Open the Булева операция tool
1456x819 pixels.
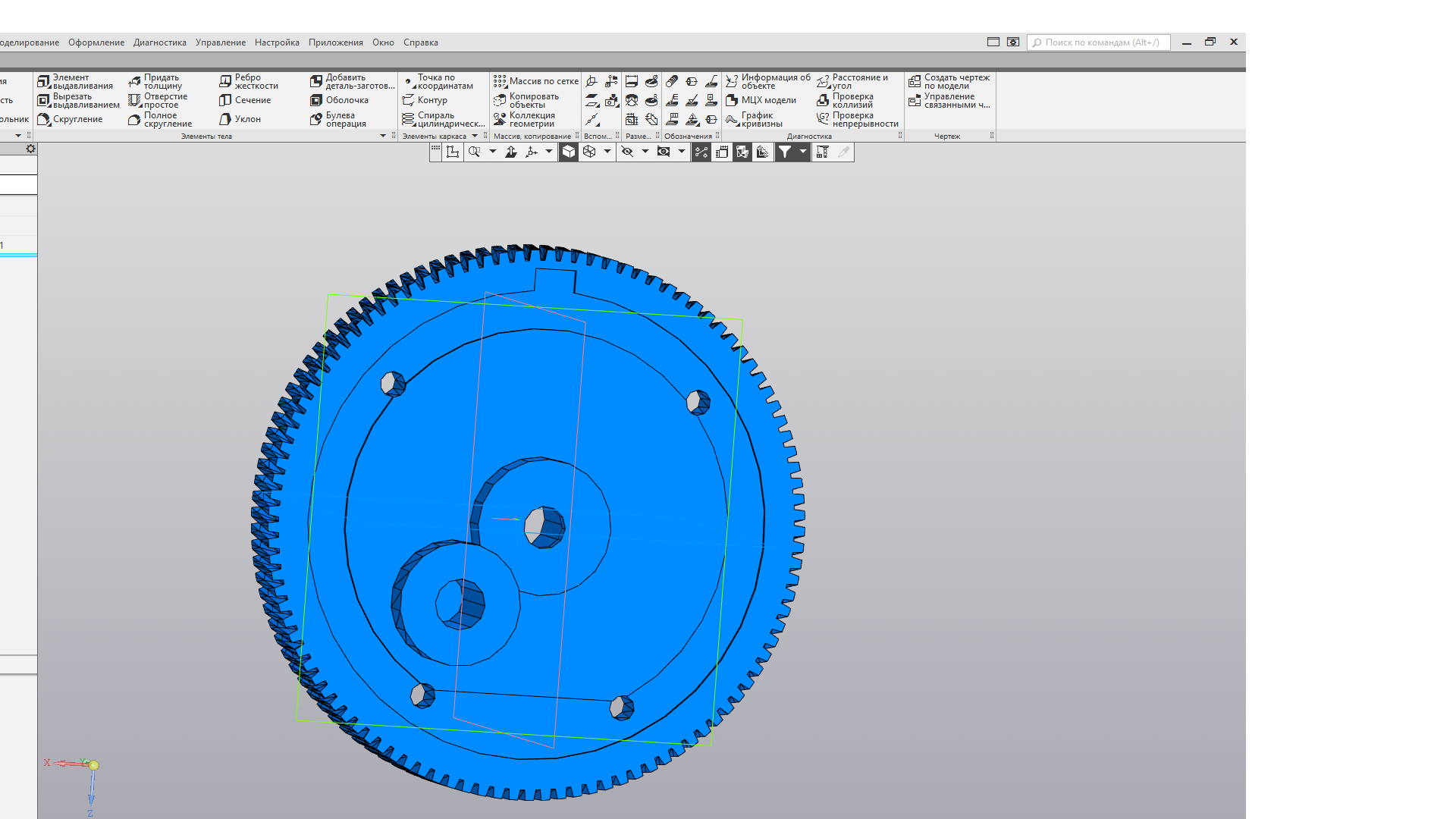pos(339,119)
